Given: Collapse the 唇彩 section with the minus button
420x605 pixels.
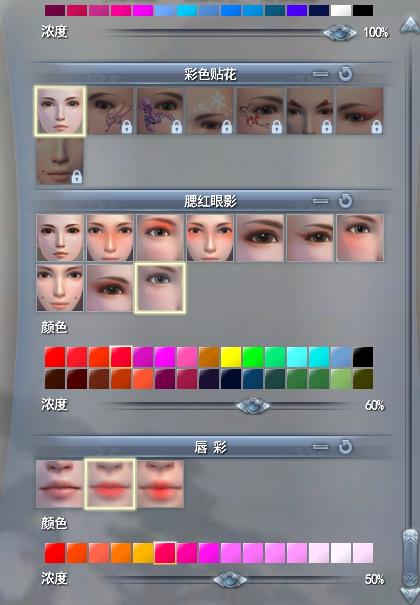Looking at the screenshot, I should point(320,447).
